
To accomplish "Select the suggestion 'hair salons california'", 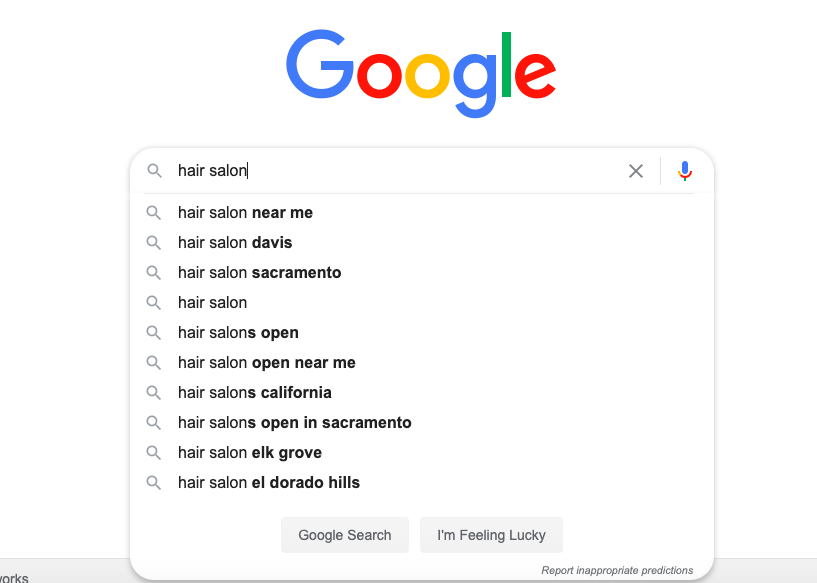I will point(254,392).
